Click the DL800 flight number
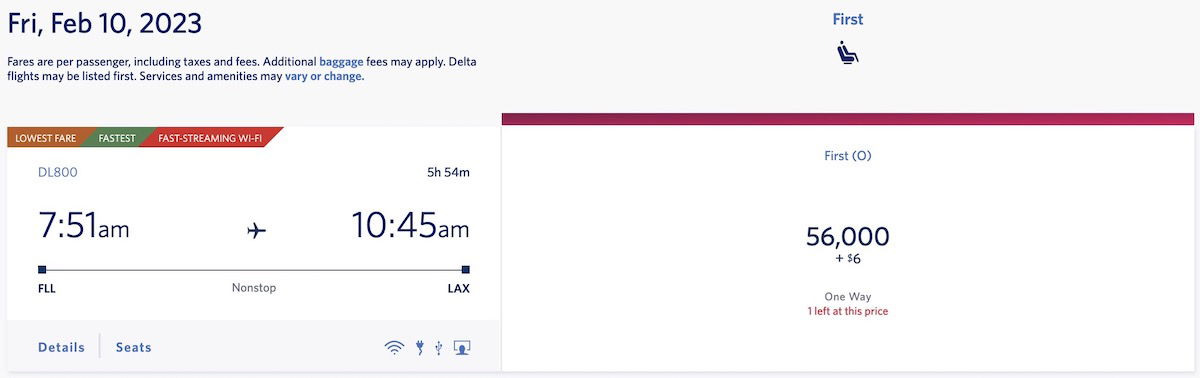Screen dimensions: 1200x378 (x=57, y=172)
